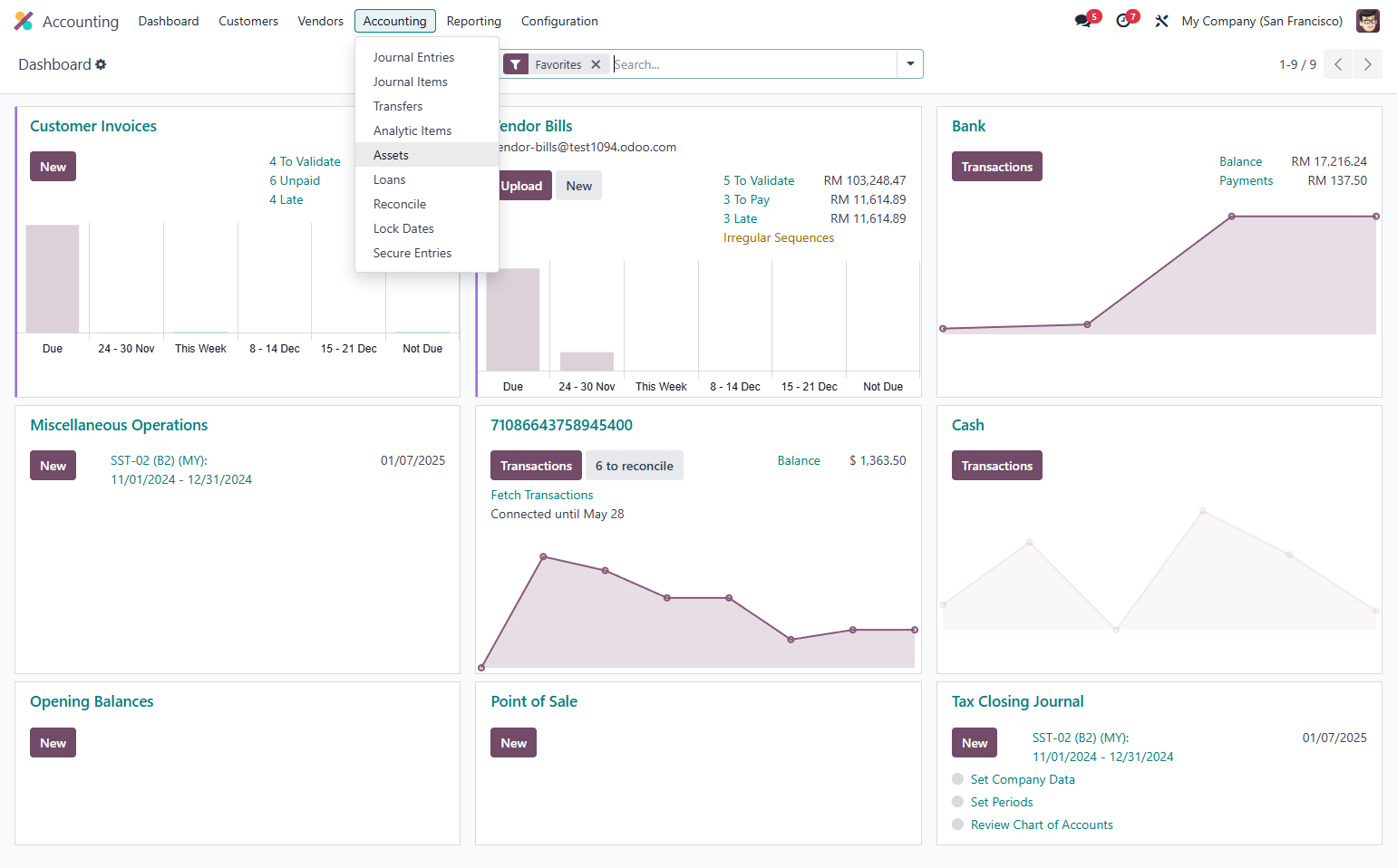Image resolution: width=1397 pixels, height=868 pixels.
Task: Open the developer tools wrench icon
Action: tap(1161, 21)
